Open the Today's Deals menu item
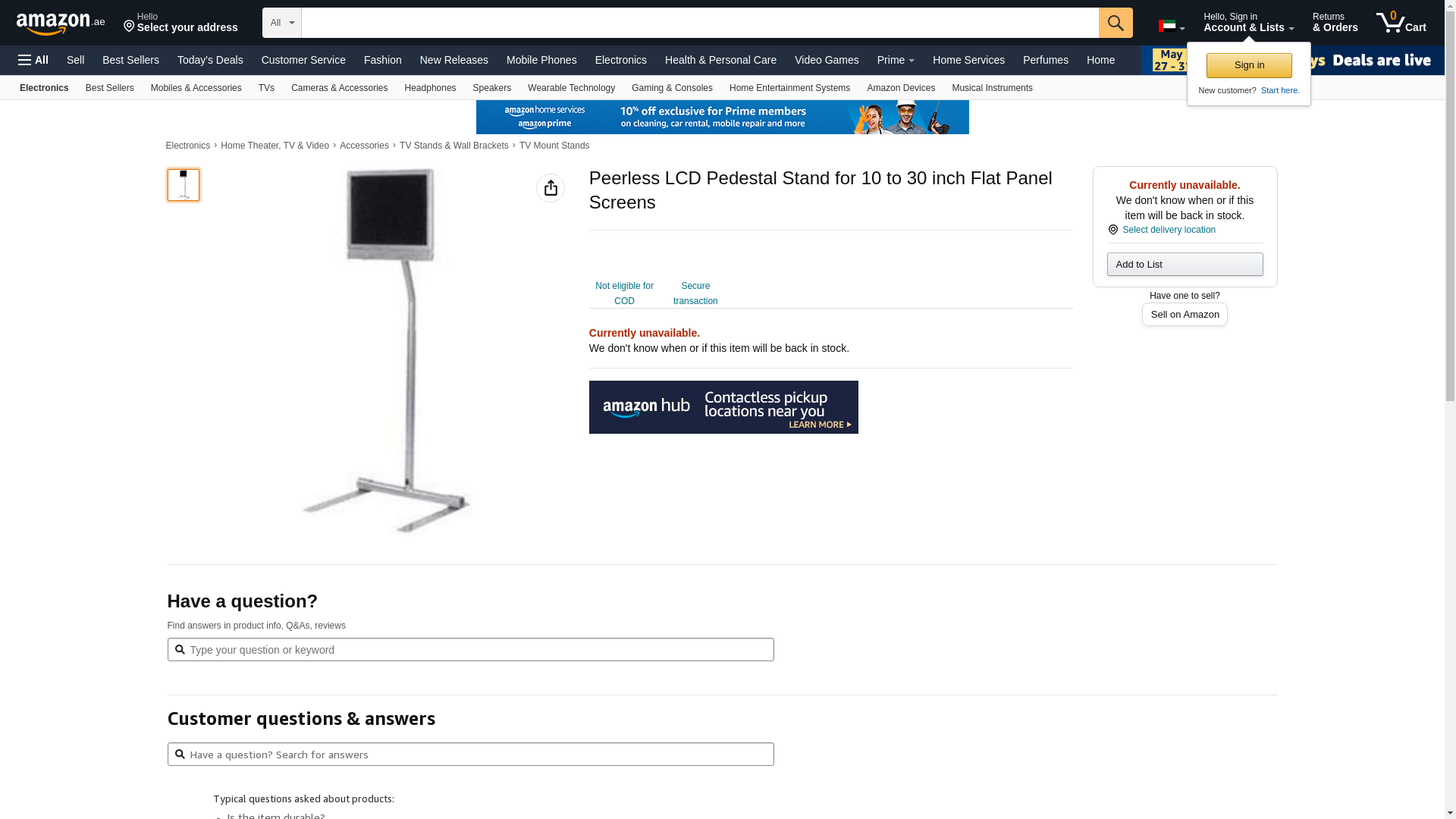 click(210, 60)
